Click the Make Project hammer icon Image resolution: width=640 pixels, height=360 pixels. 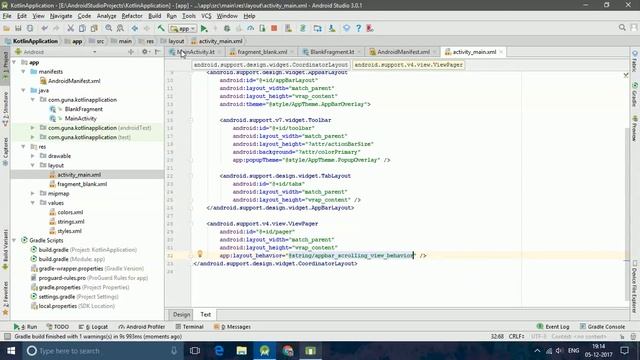click(161, 28)
